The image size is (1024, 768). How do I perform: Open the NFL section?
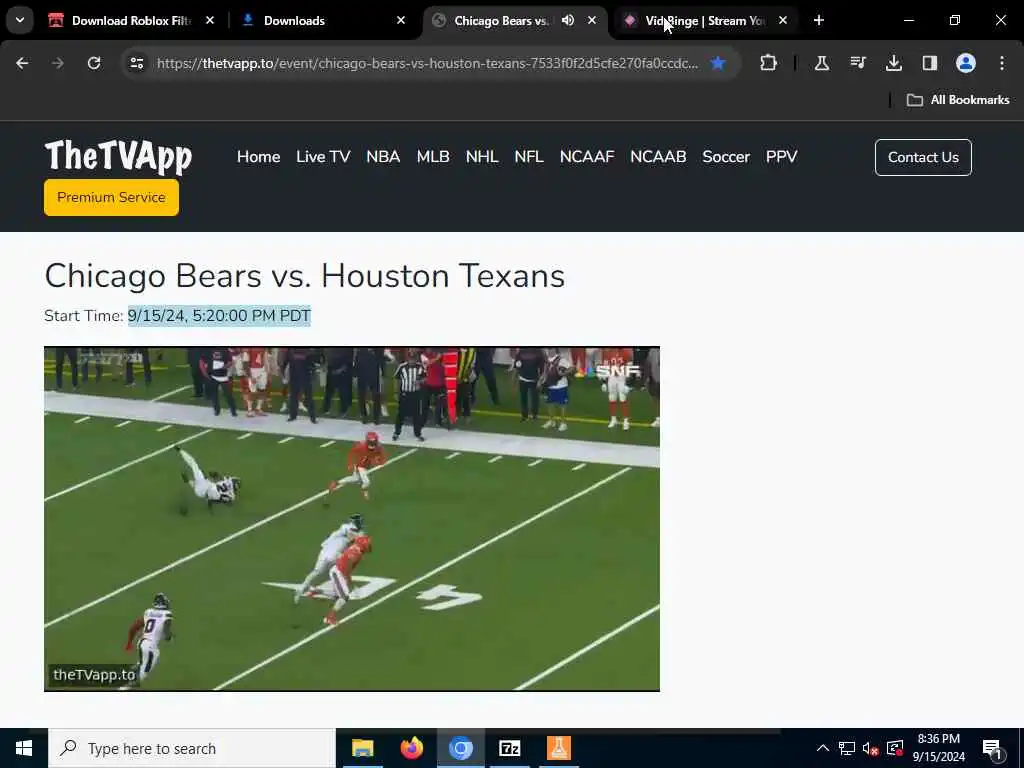click(529, 157)
